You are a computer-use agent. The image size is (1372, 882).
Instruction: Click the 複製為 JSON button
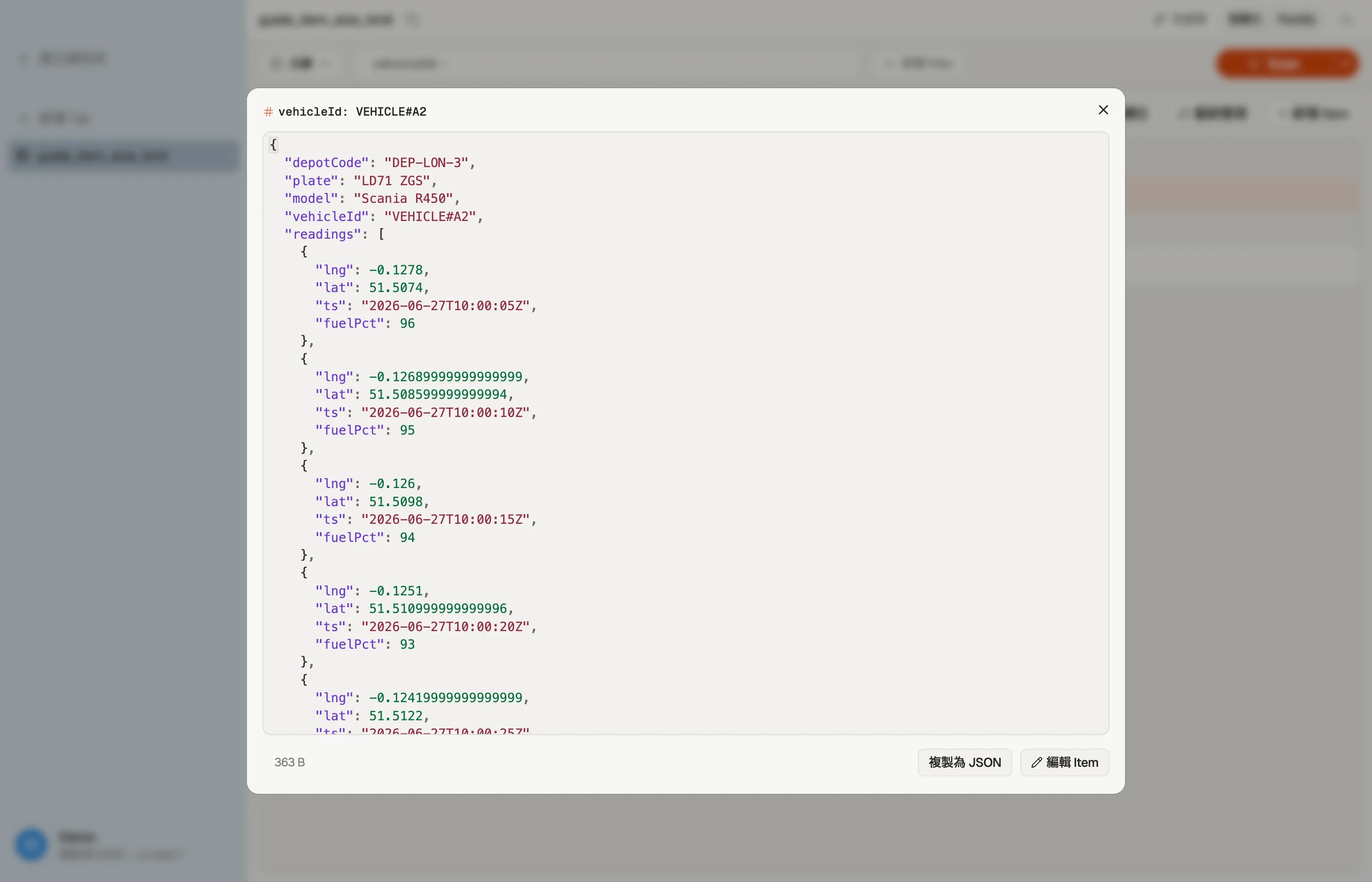pyautogui.click(x=964, y=762)
